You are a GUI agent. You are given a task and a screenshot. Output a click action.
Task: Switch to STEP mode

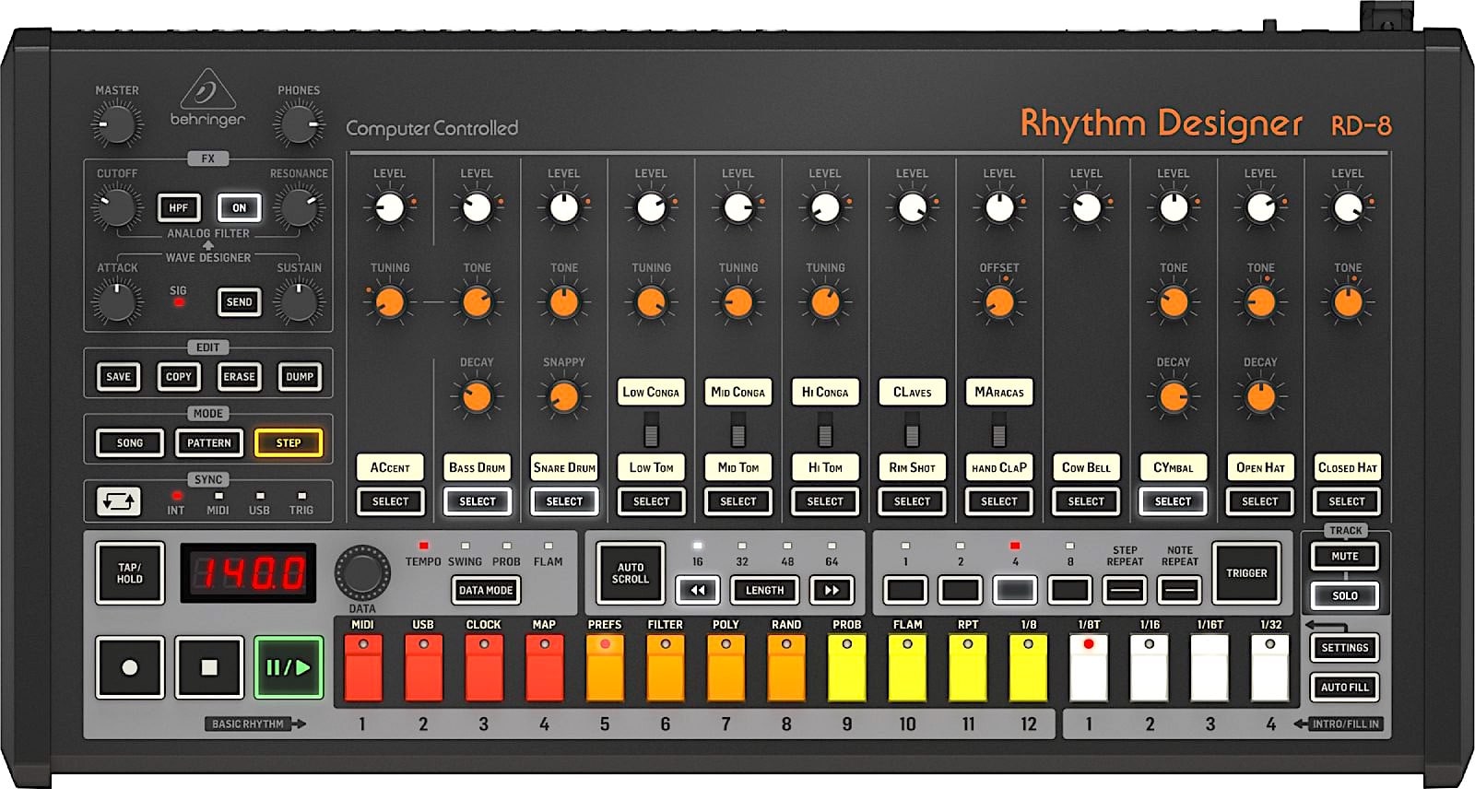point(289,443)
